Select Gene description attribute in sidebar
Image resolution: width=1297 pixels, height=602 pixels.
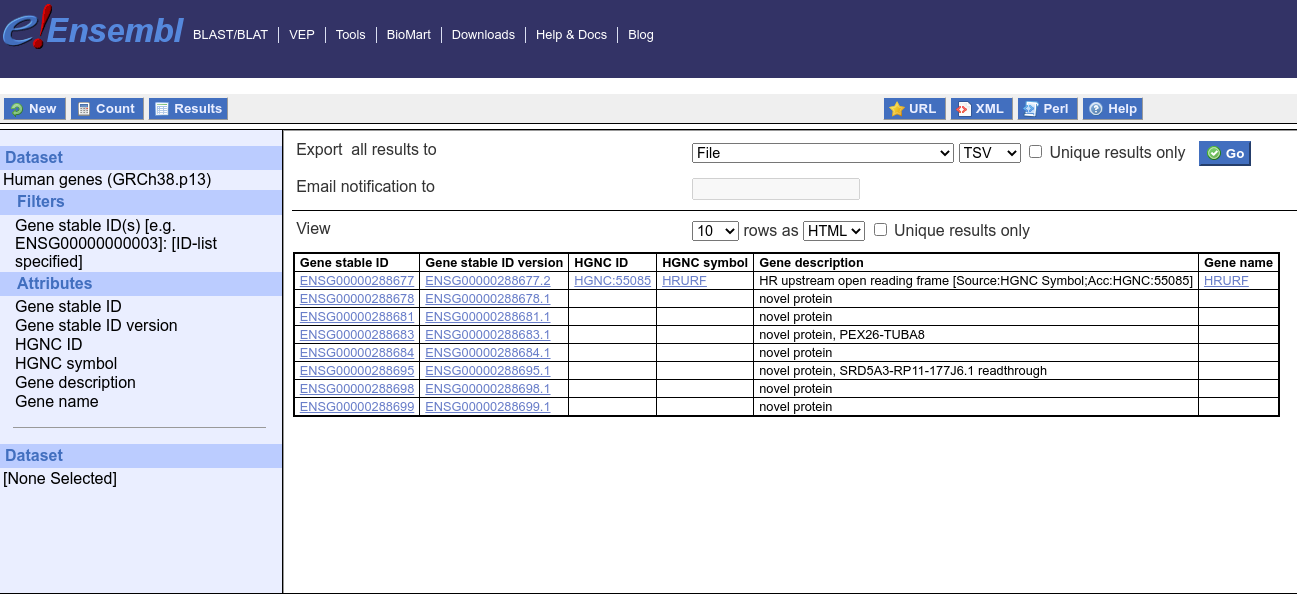pyautogui.click(x=75, y=383)
